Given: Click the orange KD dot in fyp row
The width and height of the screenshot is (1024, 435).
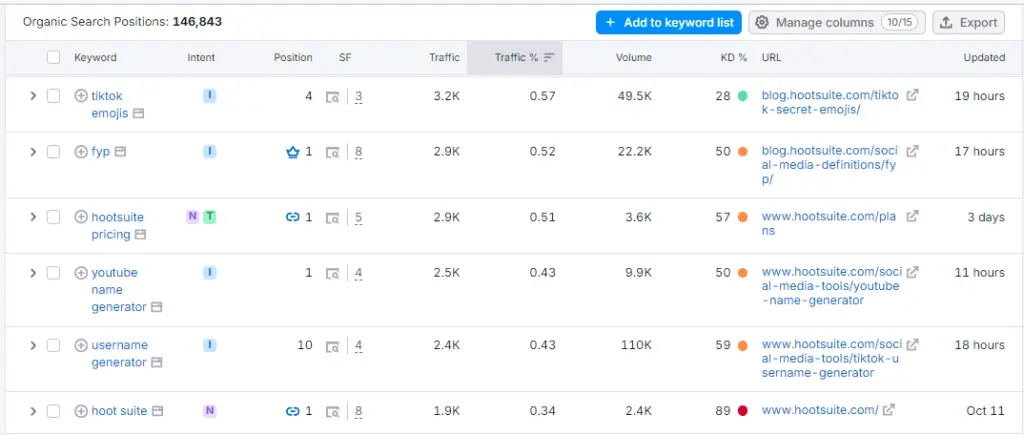Looking at the screenshot, I should click(x=742, y=152).
